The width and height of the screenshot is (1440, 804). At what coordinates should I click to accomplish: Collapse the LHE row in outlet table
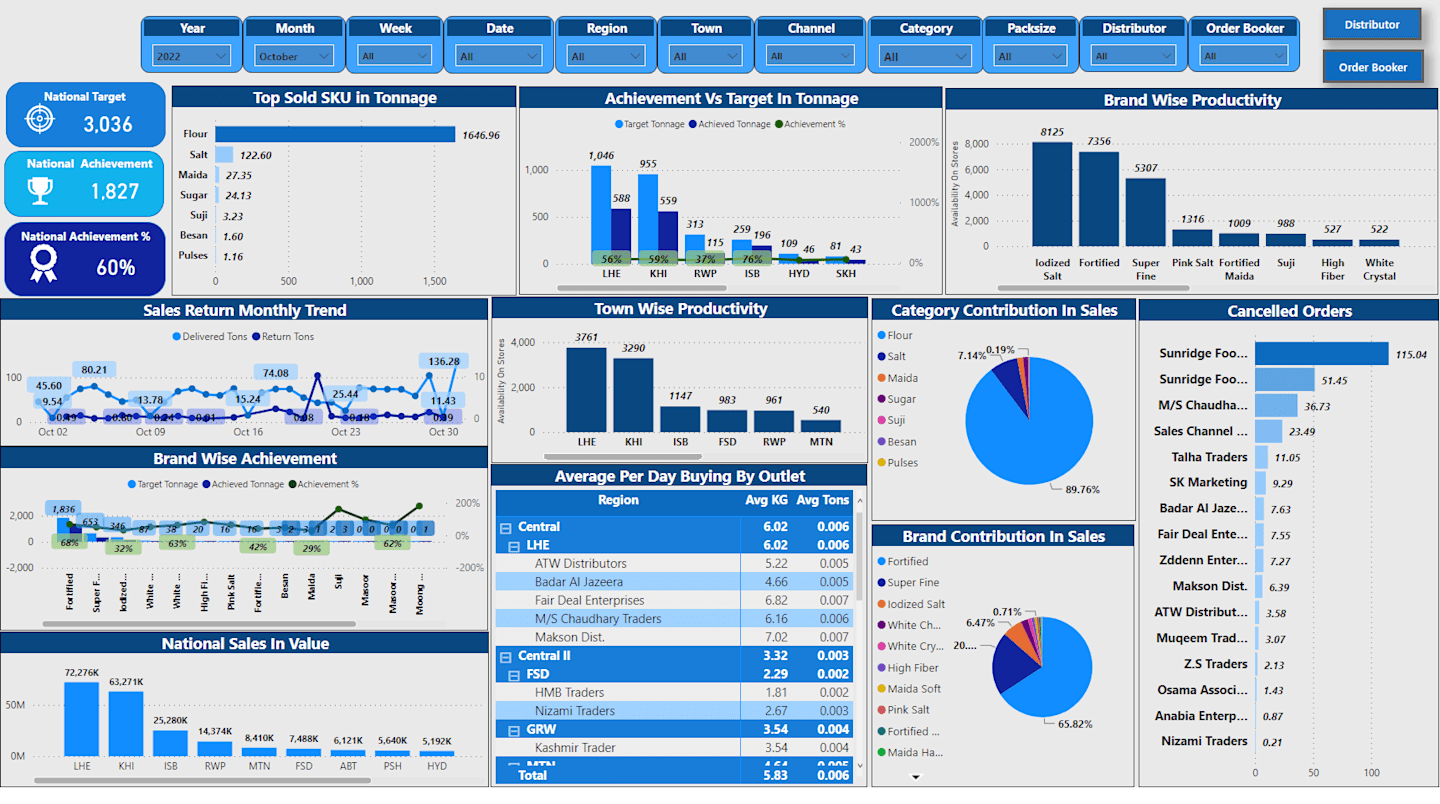coord(515,546)
